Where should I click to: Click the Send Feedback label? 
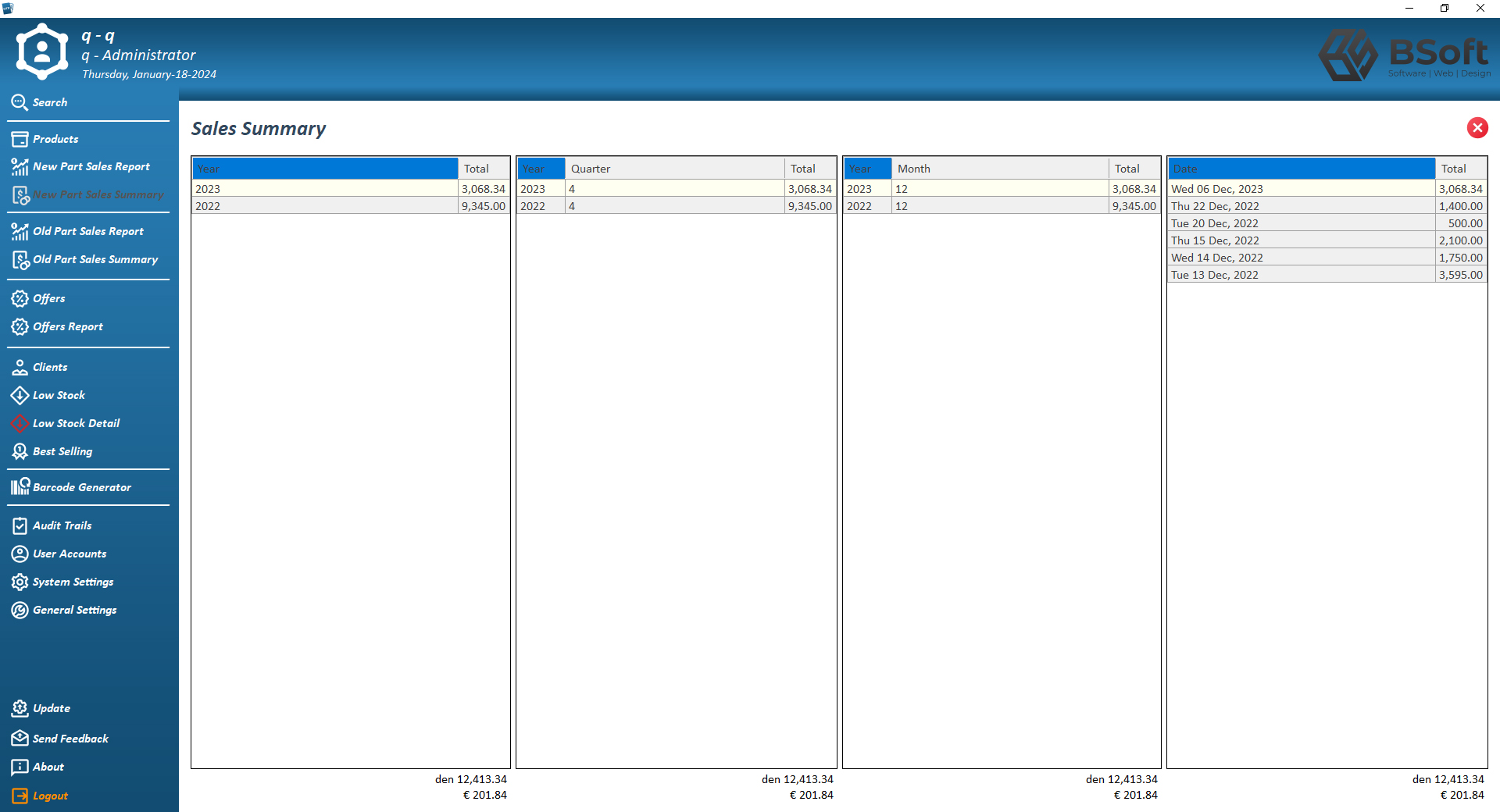click(x=70, y=739)
